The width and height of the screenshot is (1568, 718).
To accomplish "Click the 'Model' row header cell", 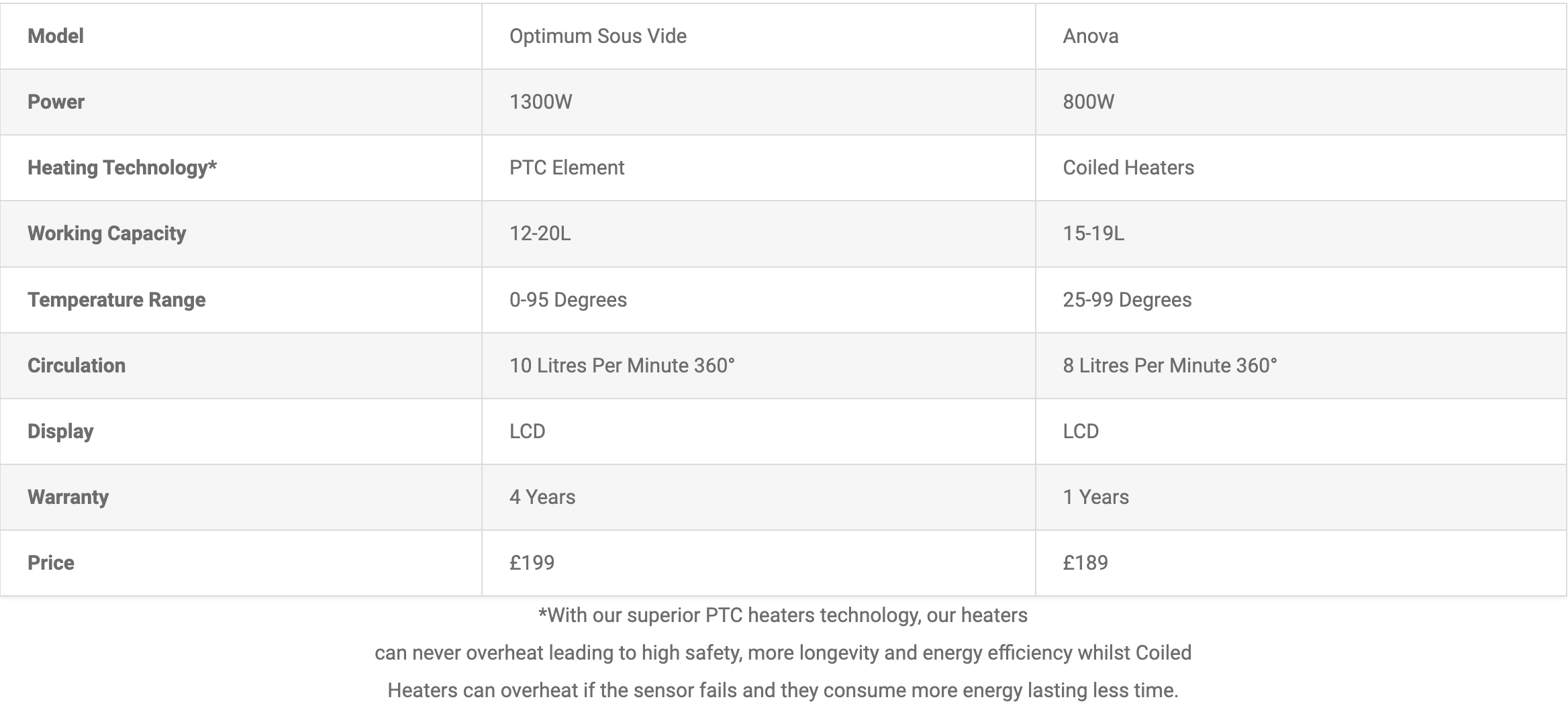I will tap(56, 36).
